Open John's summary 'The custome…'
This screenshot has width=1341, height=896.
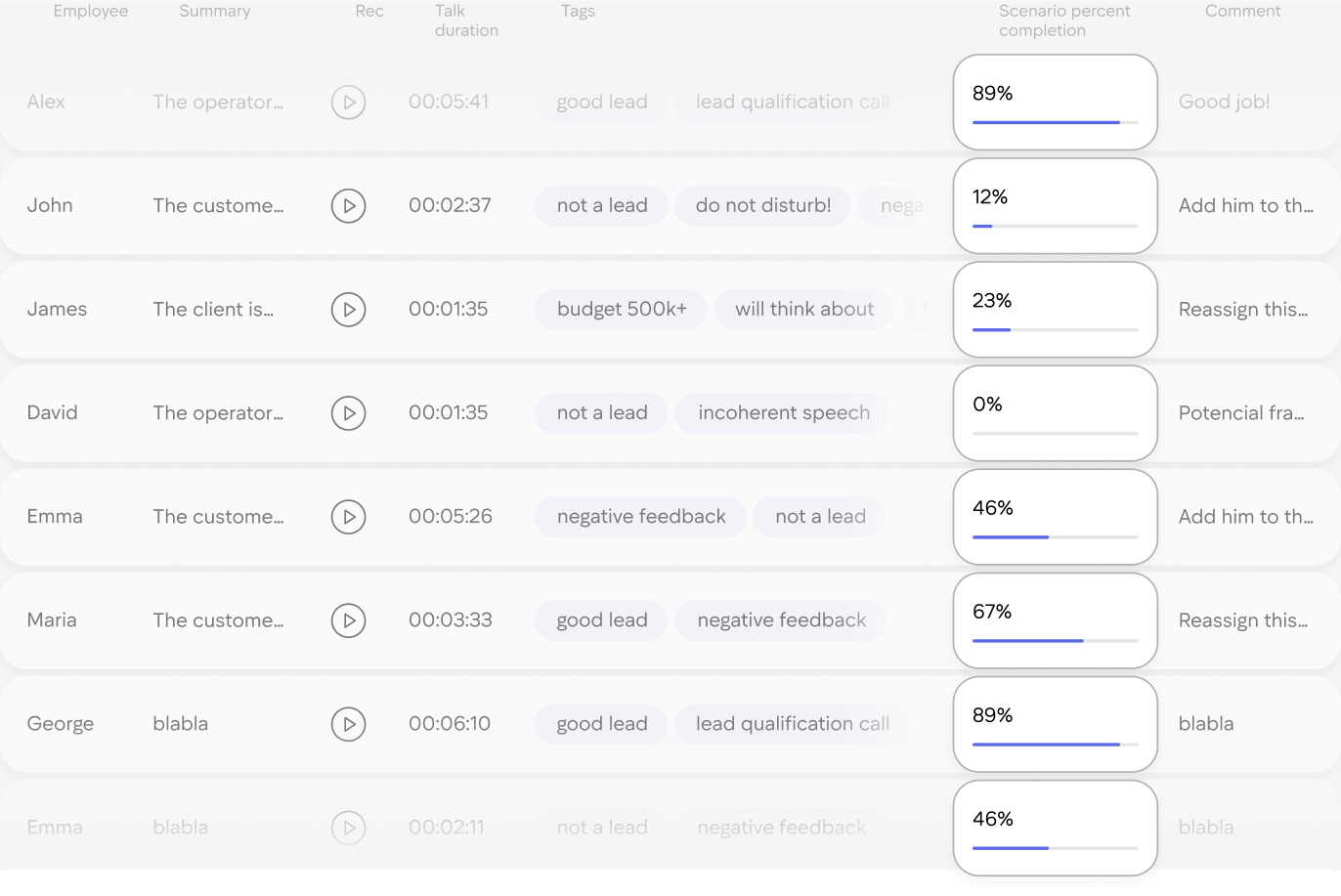[218, 206]
